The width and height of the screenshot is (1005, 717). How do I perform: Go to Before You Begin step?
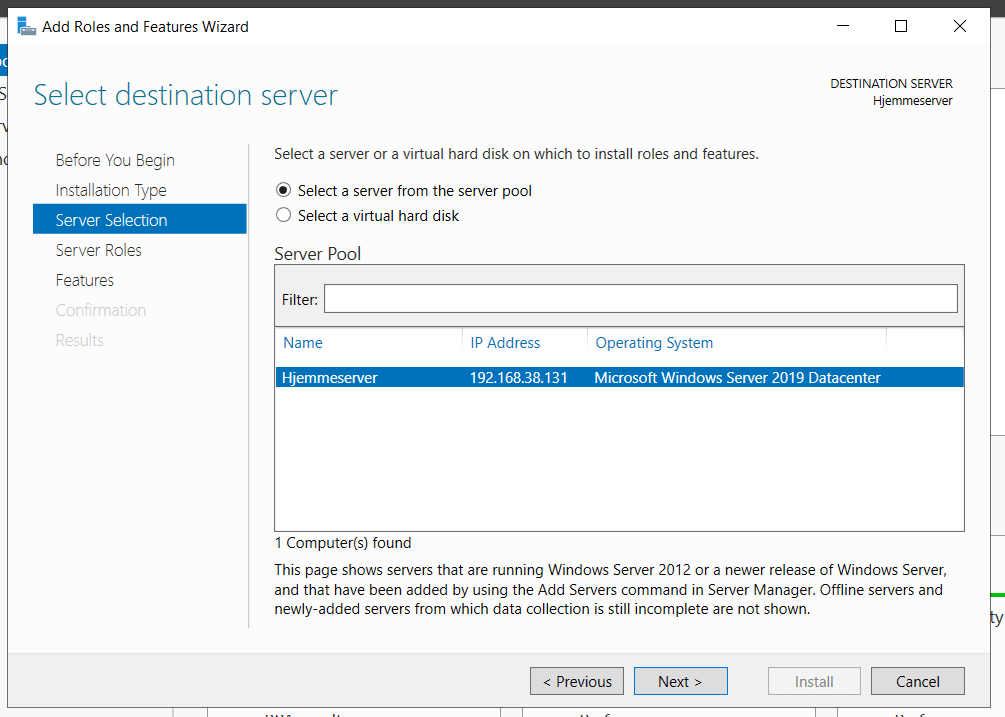pyautogui.click(x=115, y=160)
